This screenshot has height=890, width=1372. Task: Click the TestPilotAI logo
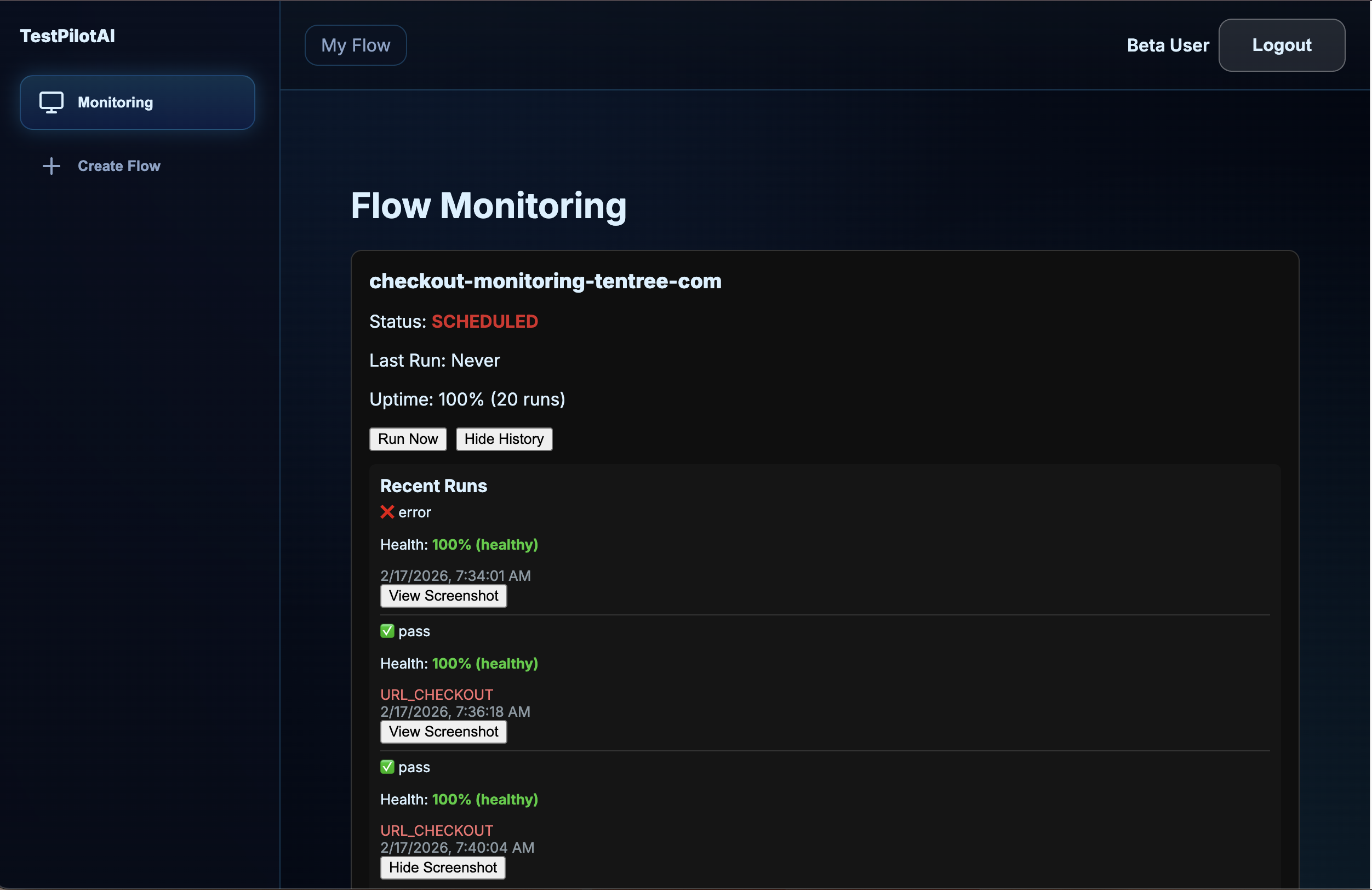coord(67,36)
